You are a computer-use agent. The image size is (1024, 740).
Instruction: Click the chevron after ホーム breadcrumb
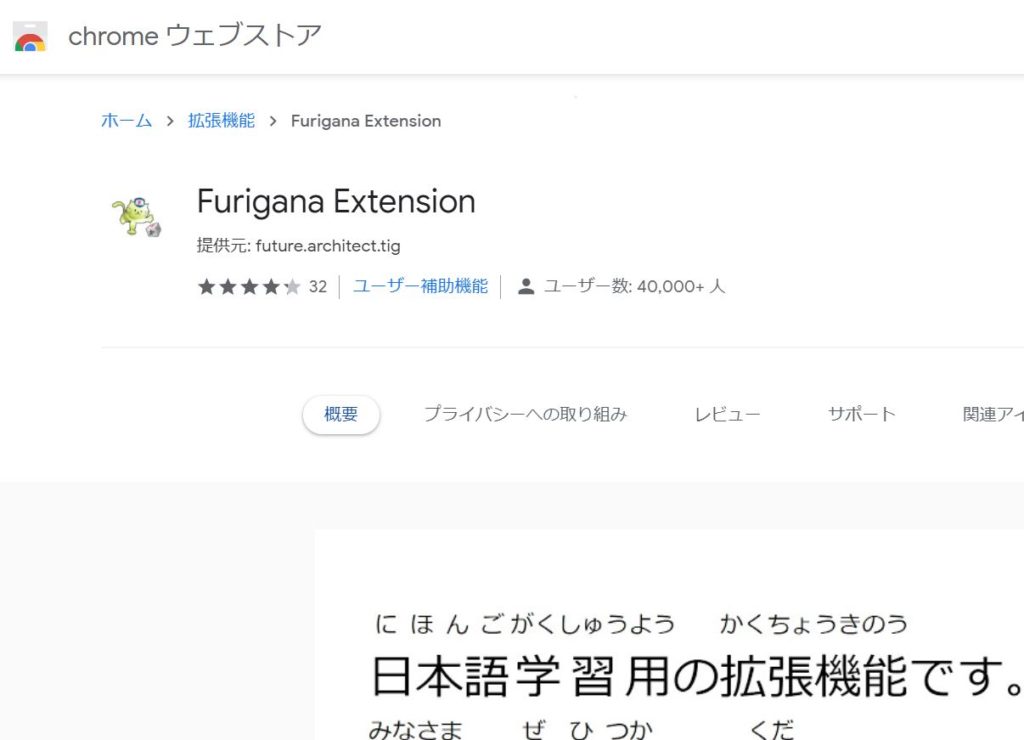170,121
